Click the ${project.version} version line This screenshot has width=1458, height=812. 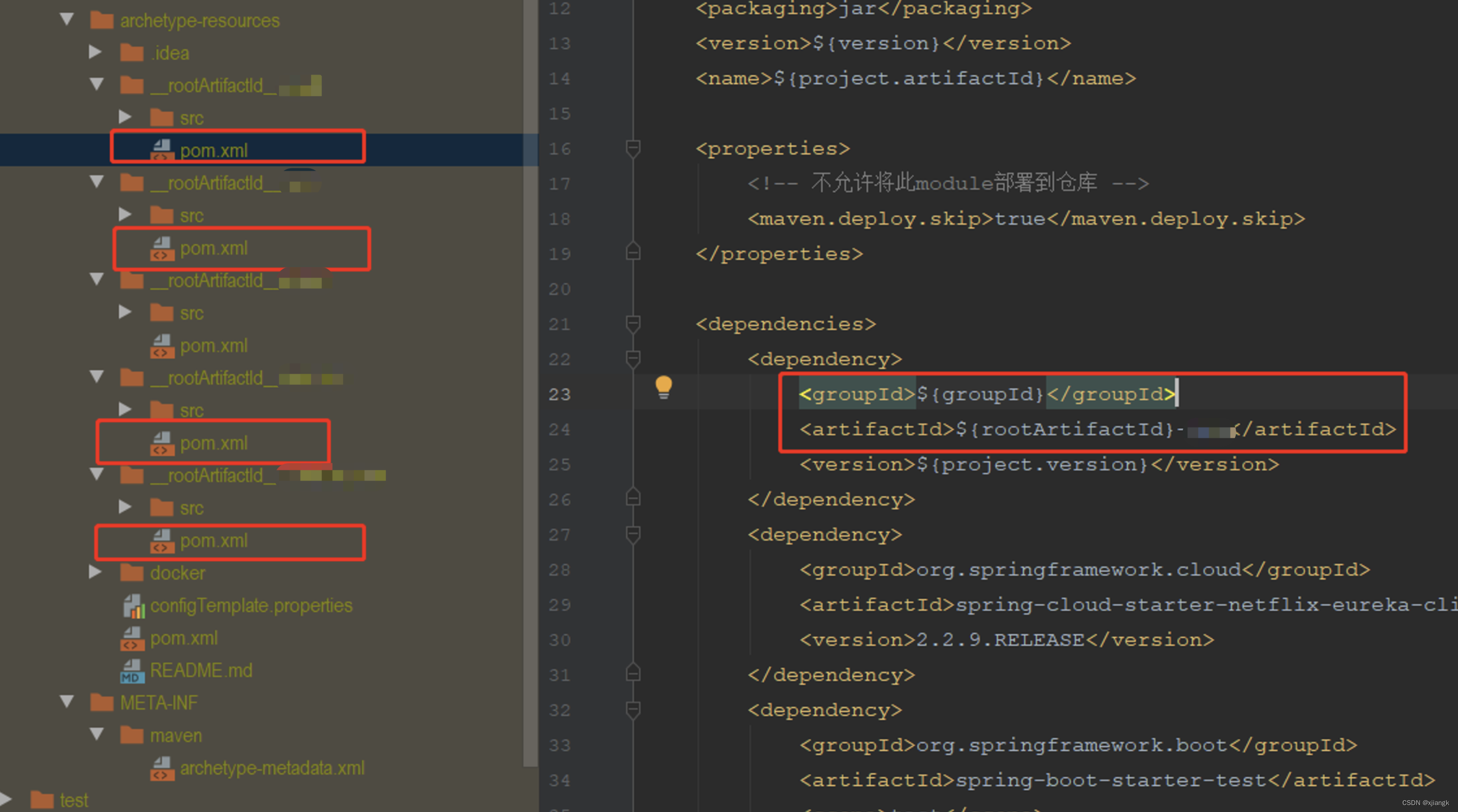tap(1039, 465)
